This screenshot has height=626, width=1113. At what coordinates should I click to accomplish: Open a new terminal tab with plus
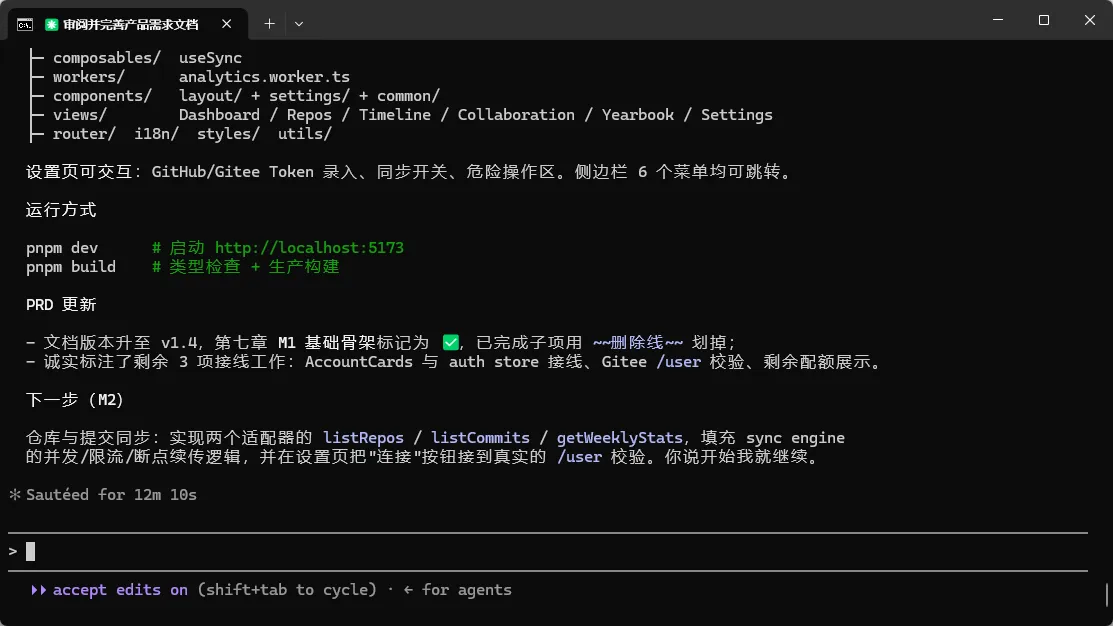(x=270, y=23)
